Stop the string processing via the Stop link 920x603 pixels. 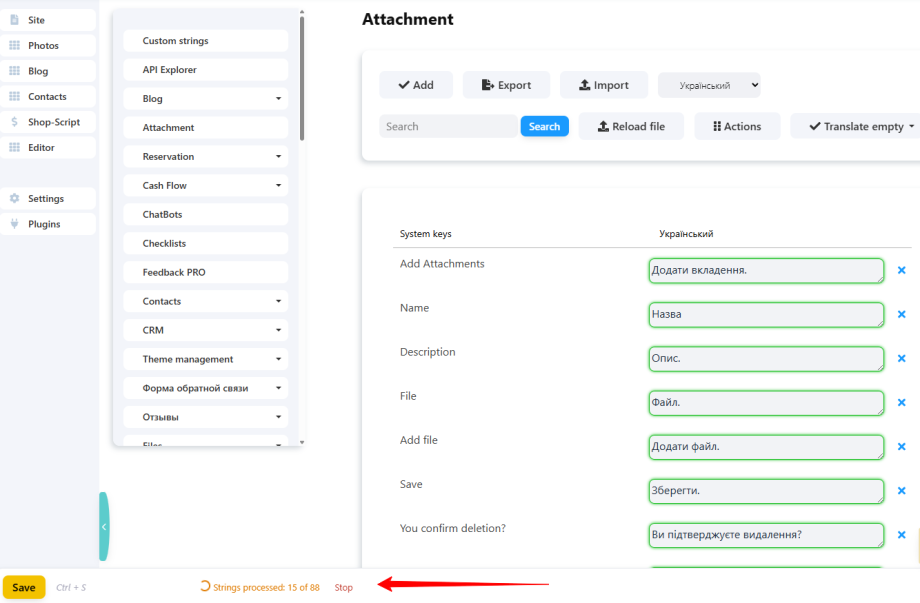(x=344, y=587)
